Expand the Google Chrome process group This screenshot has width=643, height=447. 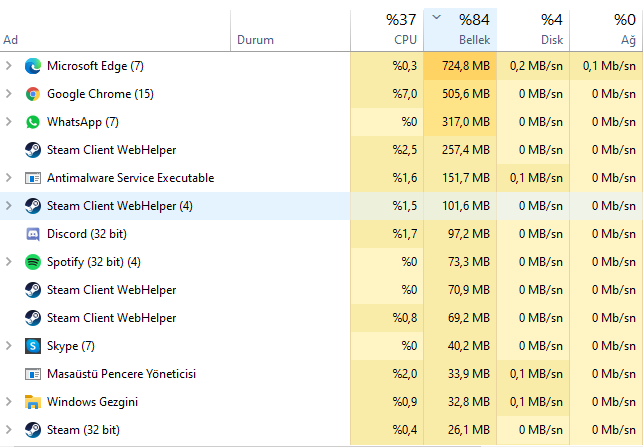pos(9,94)
